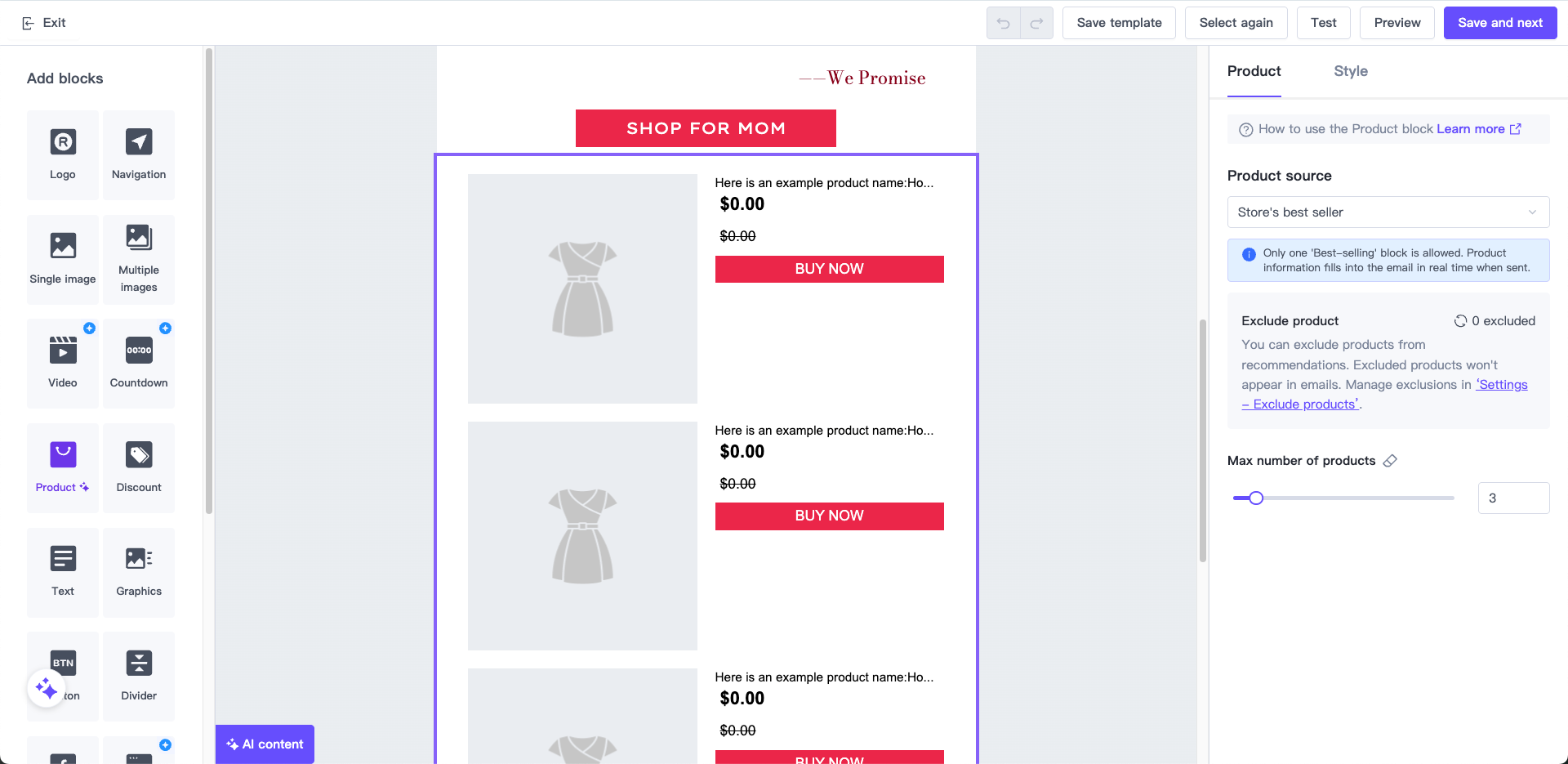The height and width of the screenshot is (764, 1568).
Task: Switch to the Style tab
Action: point(1350,71)
